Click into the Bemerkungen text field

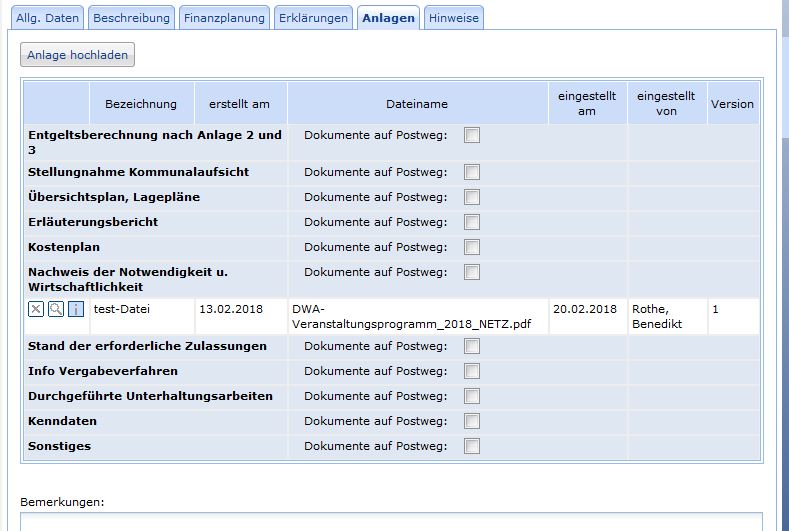click(x=391, y=522)
